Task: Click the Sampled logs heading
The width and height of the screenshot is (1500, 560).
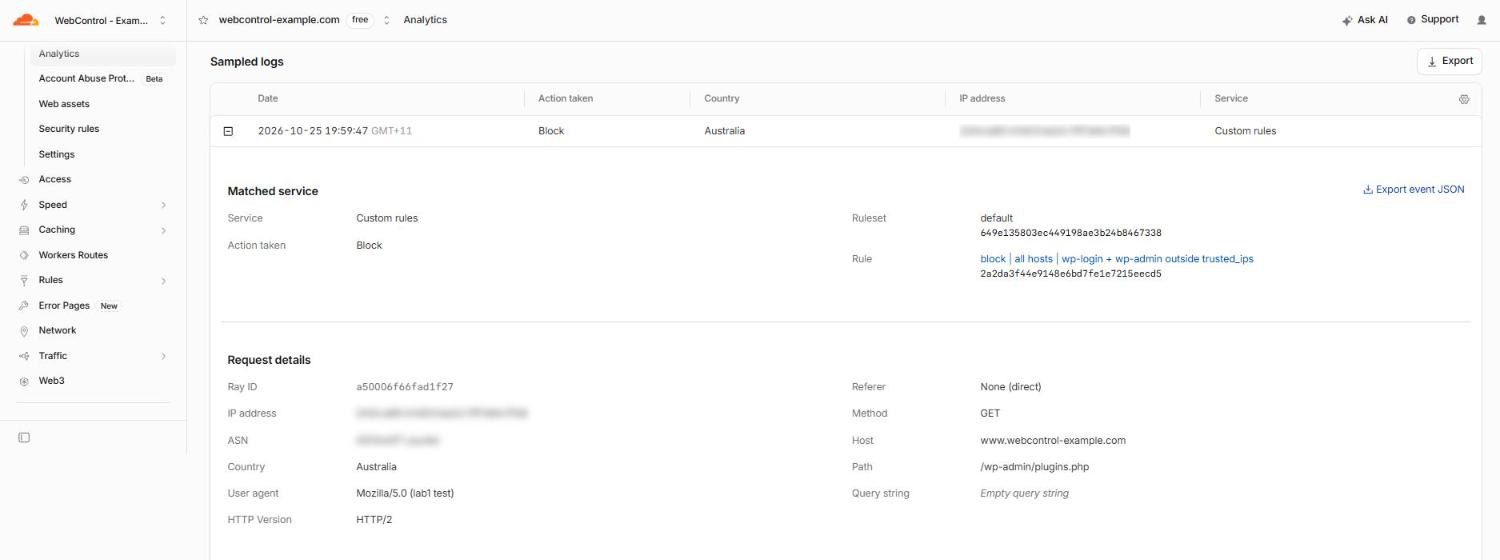Action: coord(247,62)
